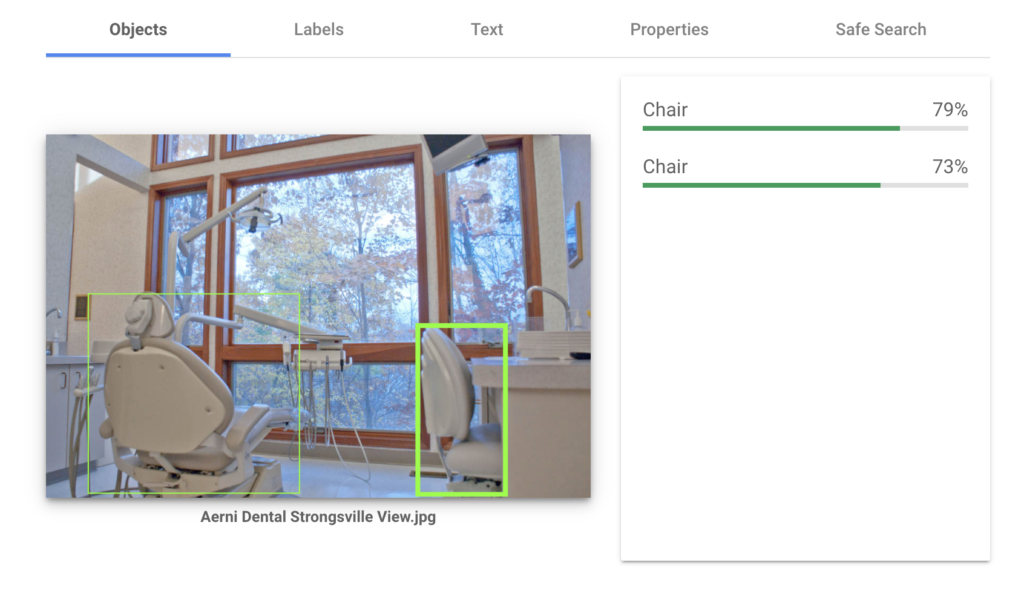This screenshot has width=1024, height=591.
Task: Click the 79% confidence score text
Action: click(x=949, y=110)
